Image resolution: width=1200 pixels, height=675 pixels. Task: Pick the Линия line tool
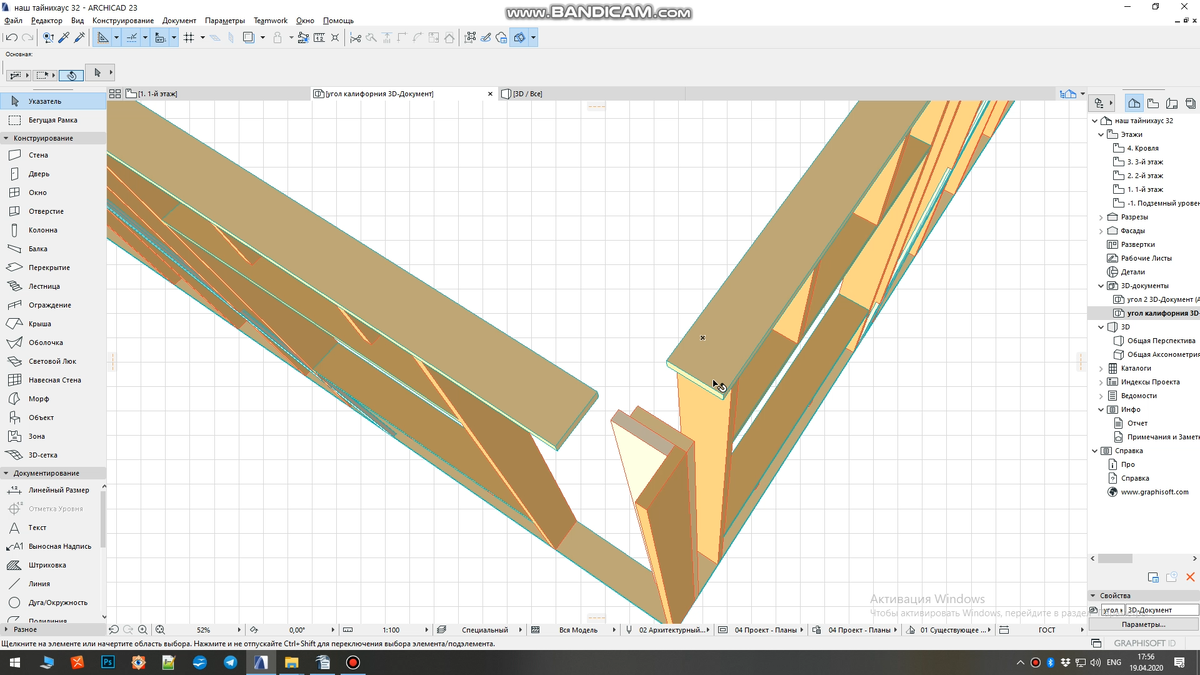50,584
